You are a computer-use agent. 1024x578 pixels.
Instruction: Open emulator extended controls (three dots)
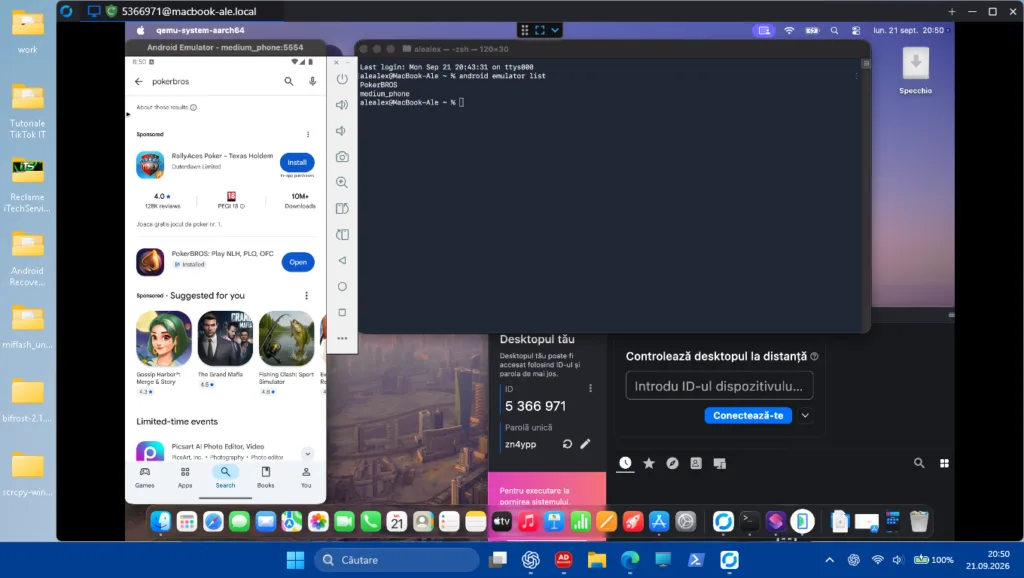click(x=342, y=338)
